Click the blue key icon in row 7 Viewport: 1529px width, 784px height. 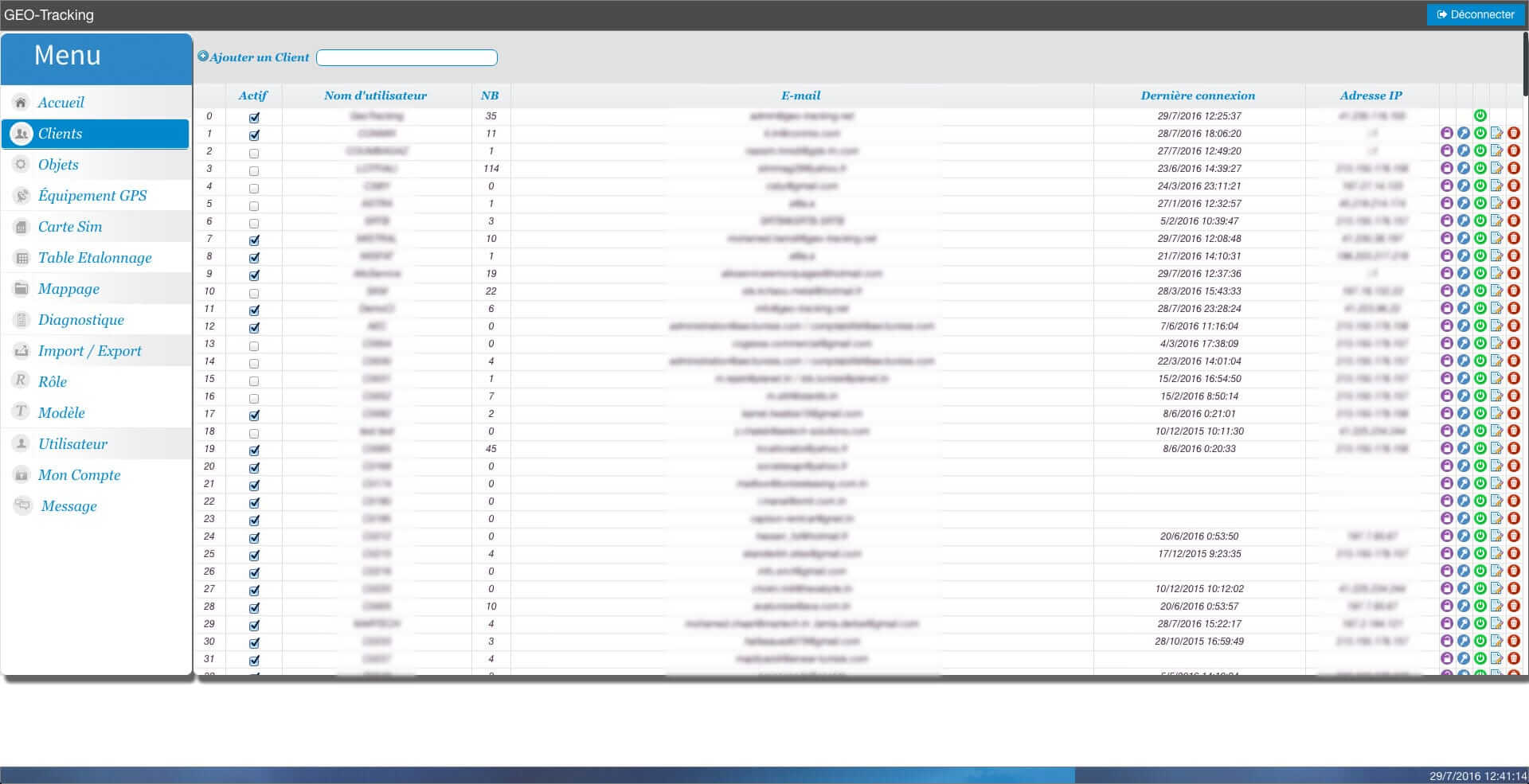pyautogui.click(x=1463, y=238)
